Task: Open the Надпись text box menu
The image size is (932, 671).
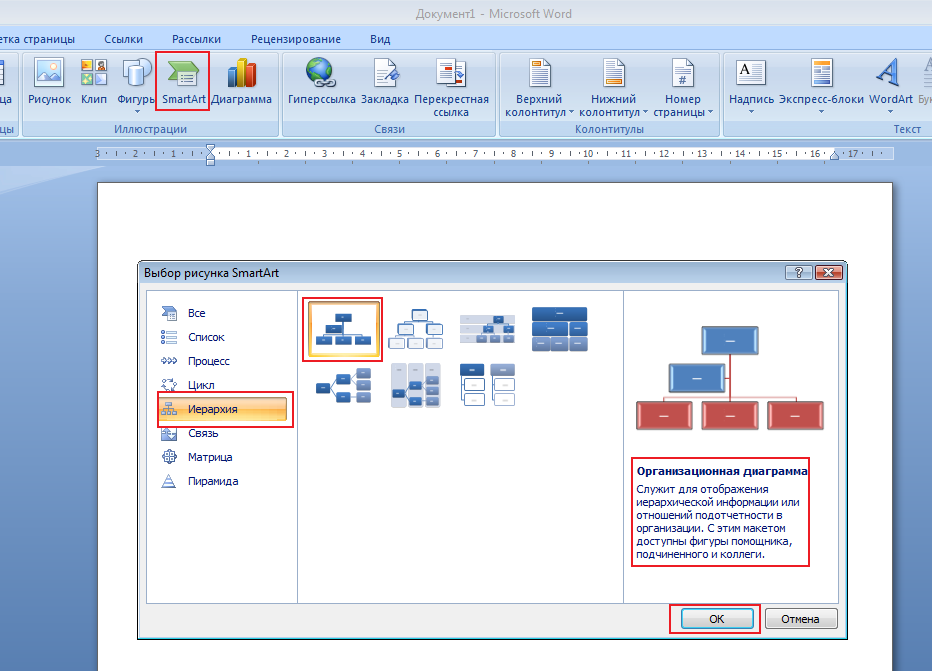Action: point(751,84)
